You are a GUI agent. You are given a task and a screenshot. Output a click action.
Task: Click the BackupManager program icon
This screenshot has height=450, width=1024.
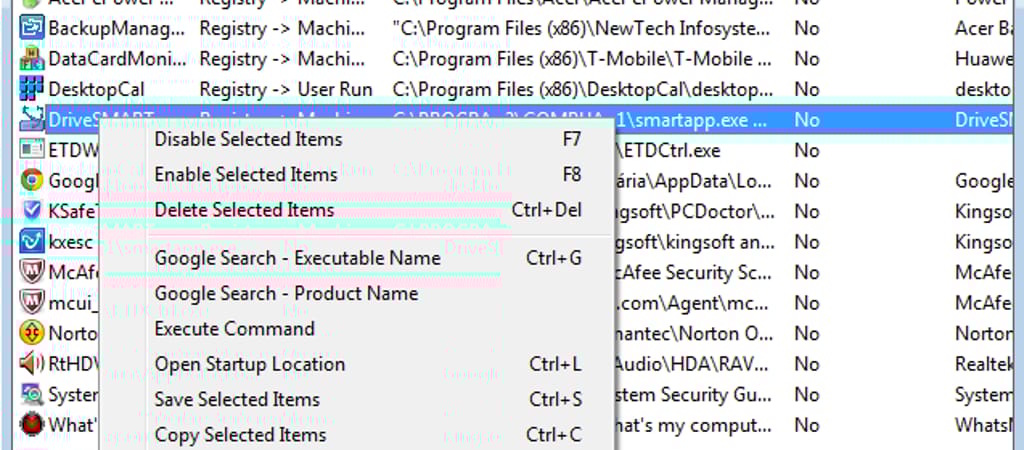click(x=31, y=28)
